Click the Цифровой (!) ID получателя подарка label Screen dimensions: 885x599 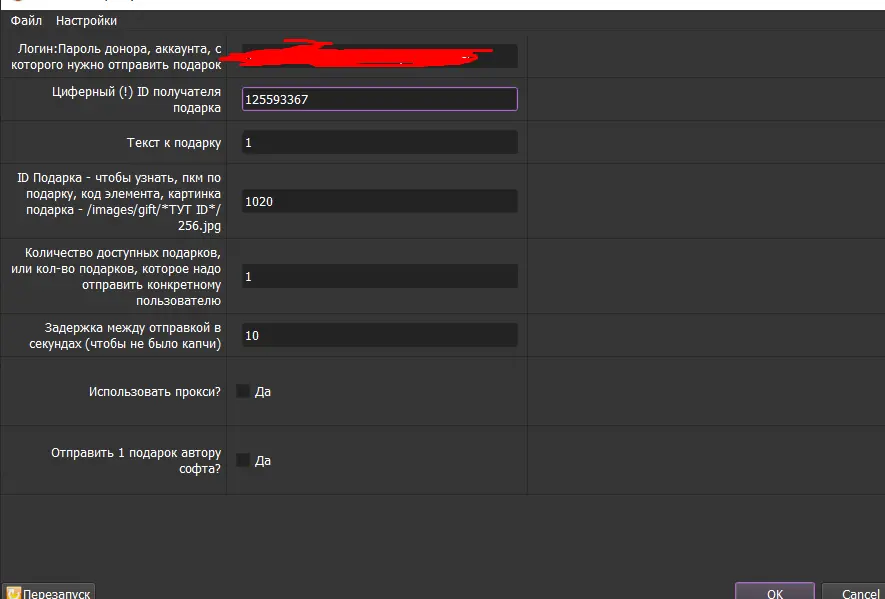click(136, 100)
